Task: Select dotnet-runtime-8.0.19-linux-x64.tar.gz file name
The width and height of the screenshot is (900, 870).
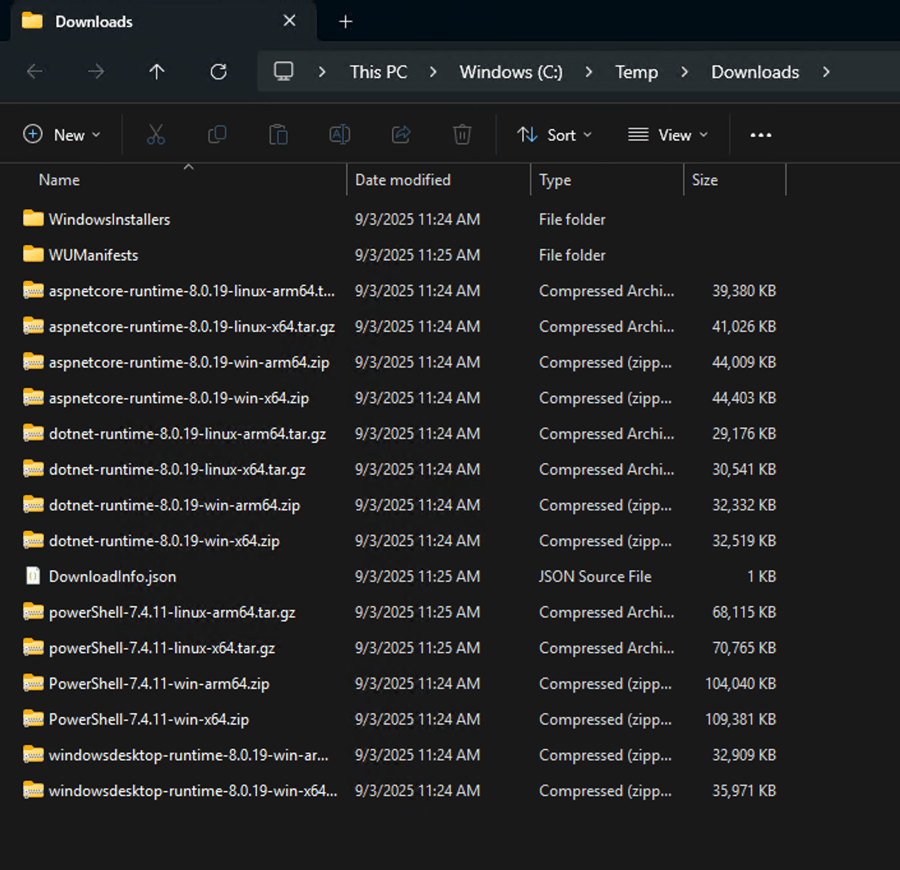Action: [x=177, y=469]
